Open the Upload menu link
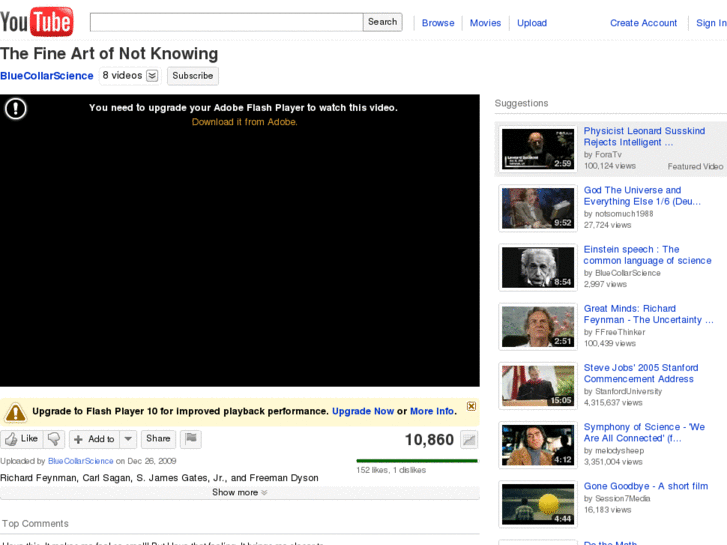Viewport: 727px width, 545px height. (x=532, y=23)
